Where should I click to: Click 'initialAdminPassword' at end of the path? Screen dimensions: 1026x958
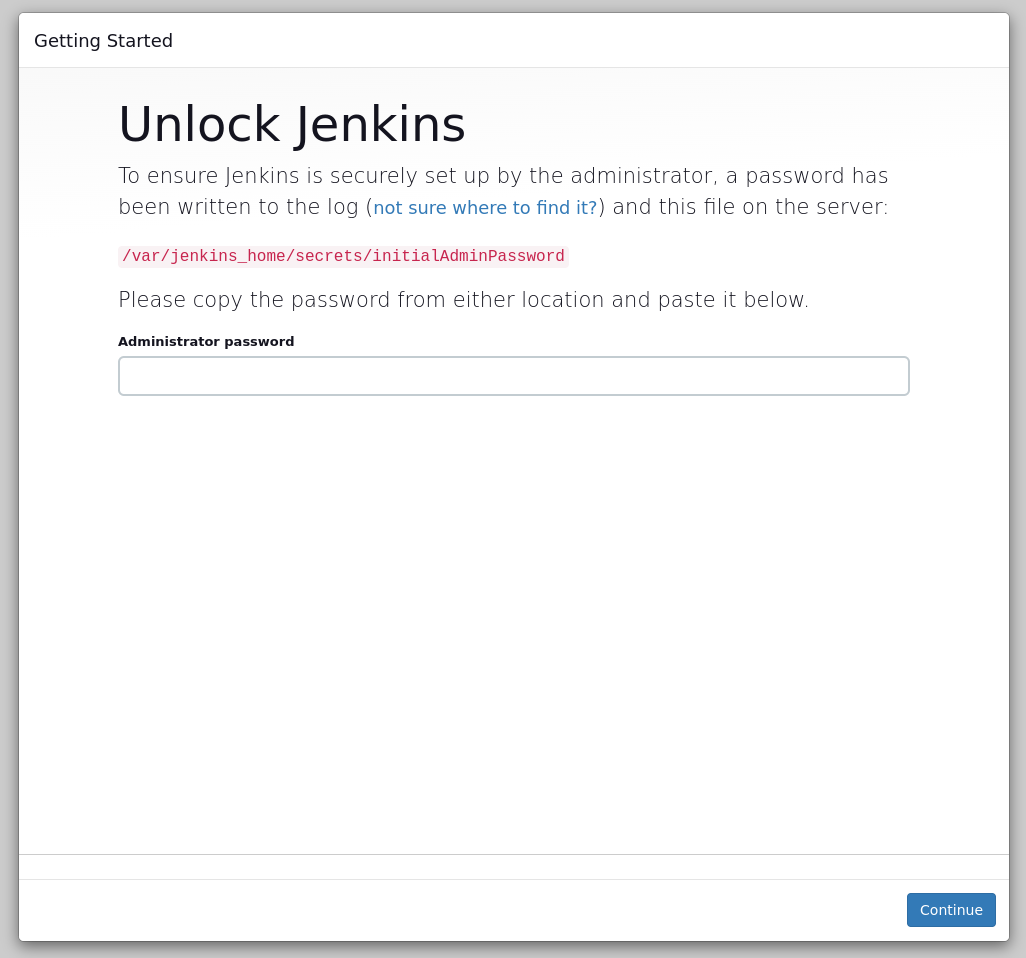(x=468, y=257)
